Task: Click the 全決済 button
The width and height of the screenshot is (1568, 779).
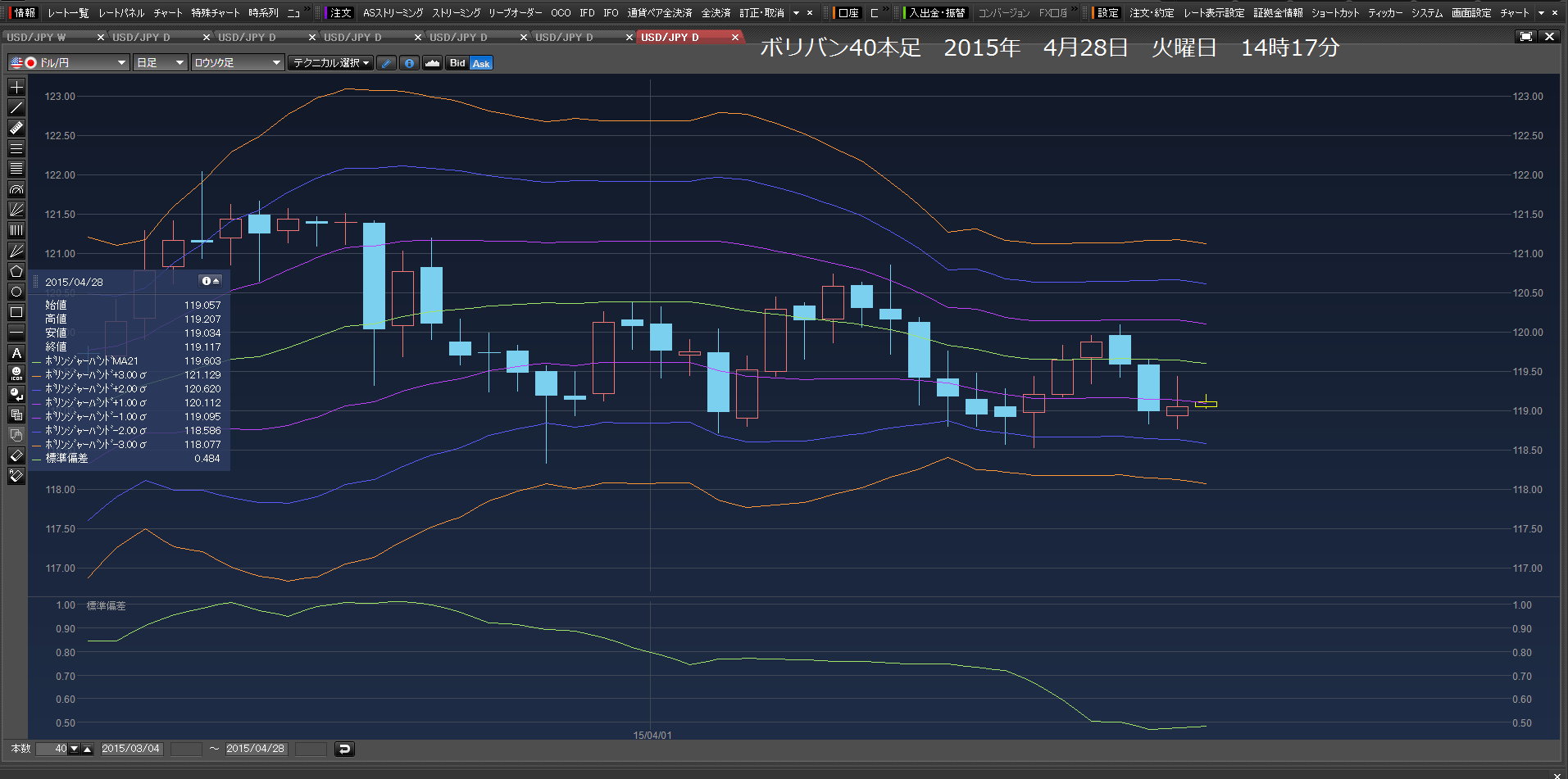Action: click(716, 13)
